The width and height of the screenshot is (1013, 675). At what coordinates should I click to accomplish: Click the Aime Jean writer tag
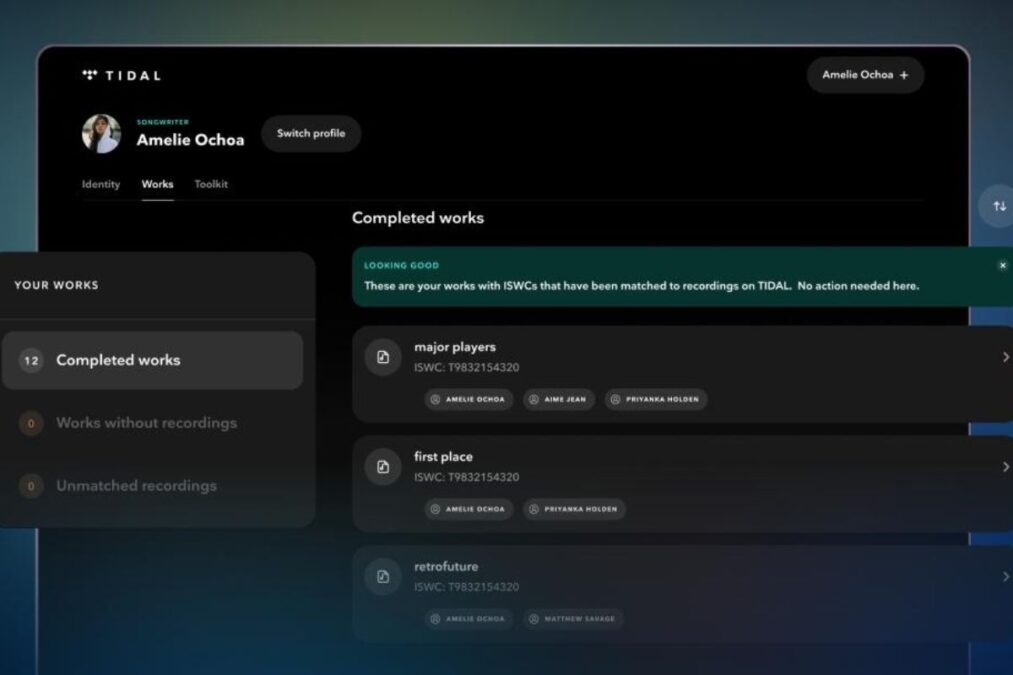(x=558, y=399)
